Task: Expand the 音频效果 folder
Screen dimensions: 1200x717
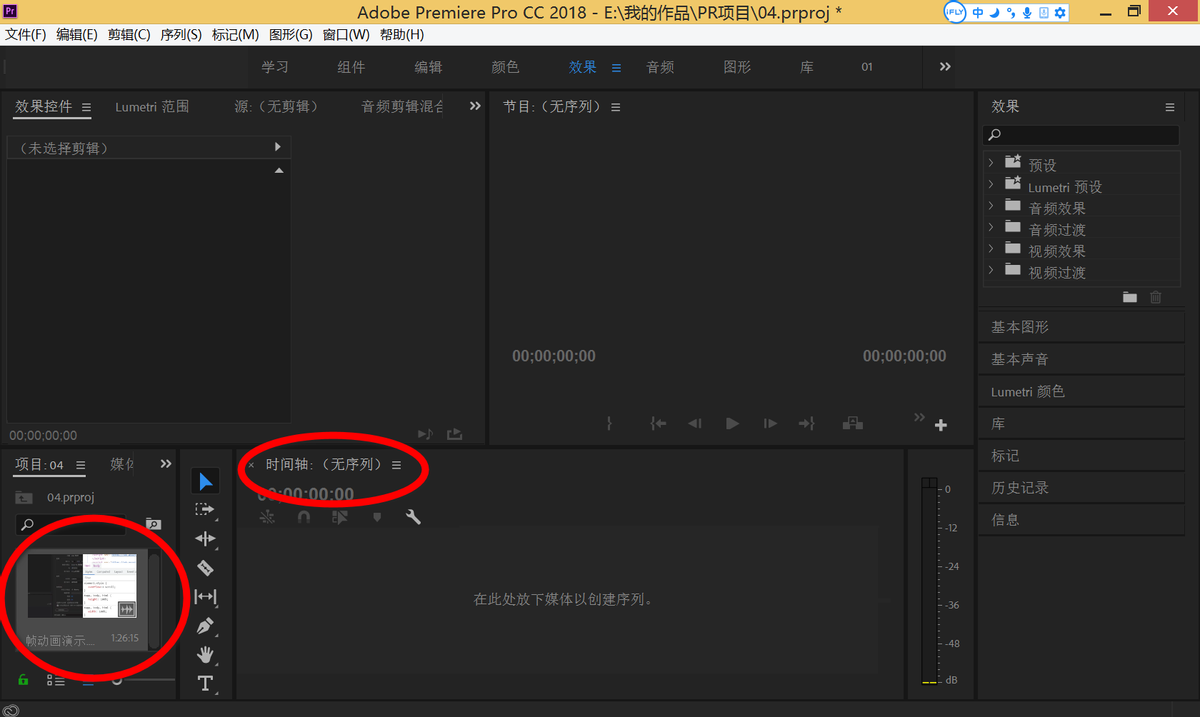Action: 991,205
